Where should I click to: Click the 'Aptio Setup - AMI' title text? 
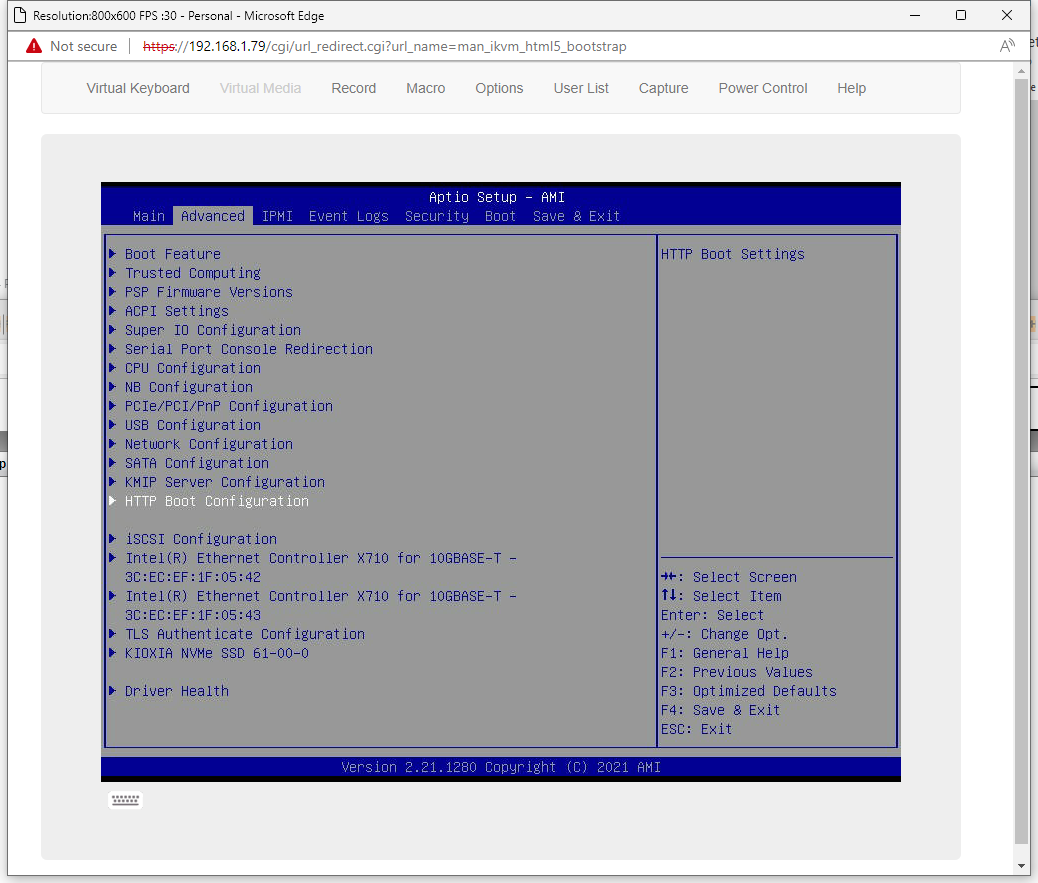pyautogui.click(x=497, y=197)
